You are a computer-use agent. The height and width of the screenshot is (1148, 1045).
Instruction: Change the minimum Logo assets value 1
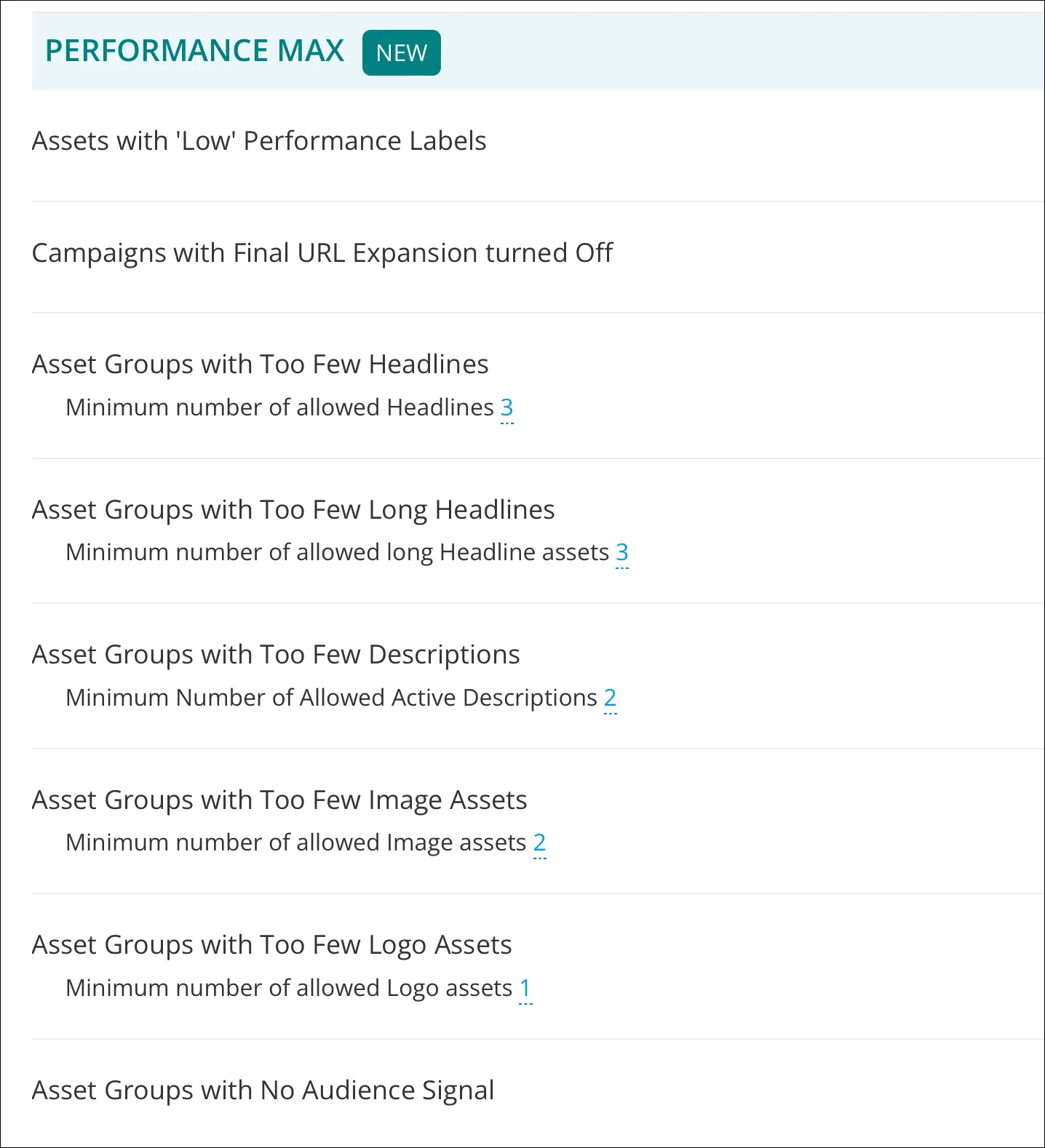[x=525, y=989]
